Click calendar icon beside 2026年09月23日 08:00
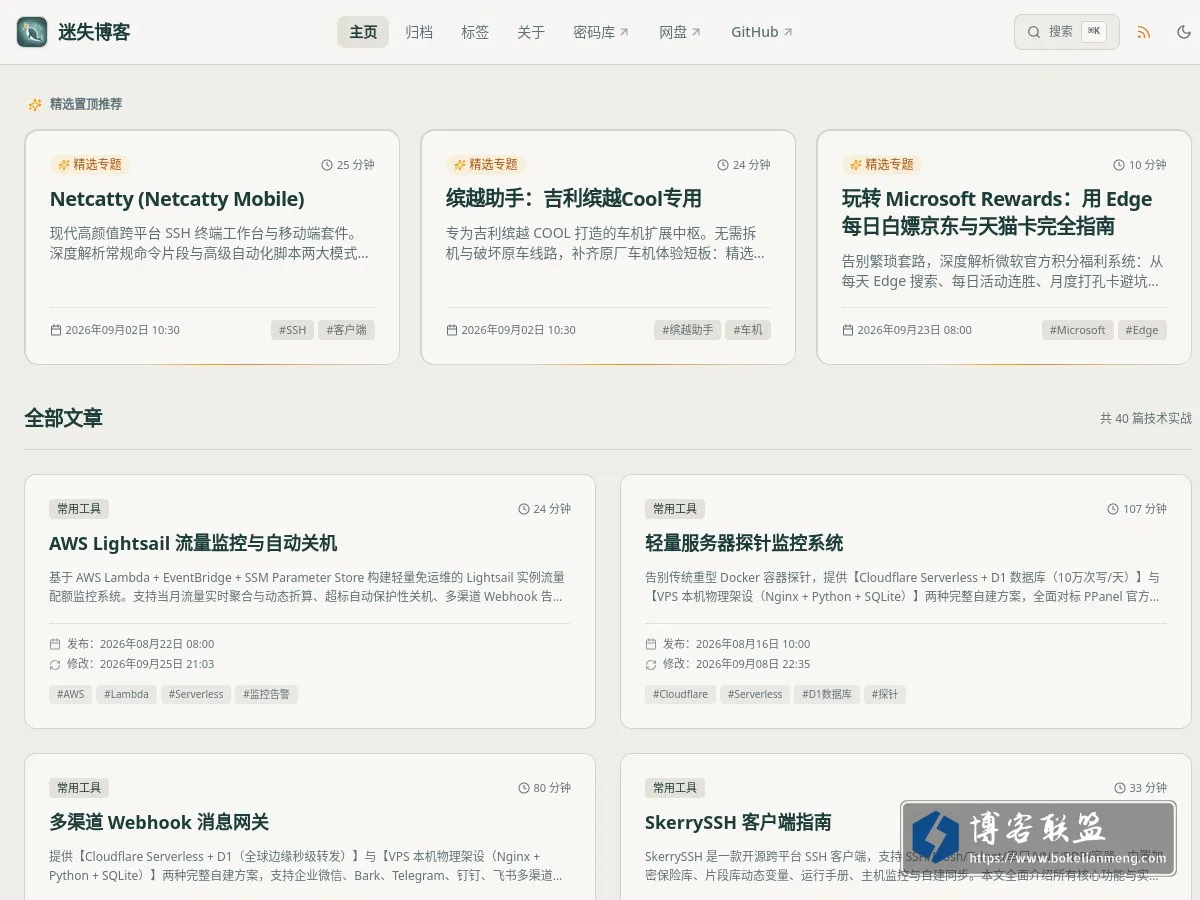Screen dimensions: 1200x900 click(x=848, y=330)
